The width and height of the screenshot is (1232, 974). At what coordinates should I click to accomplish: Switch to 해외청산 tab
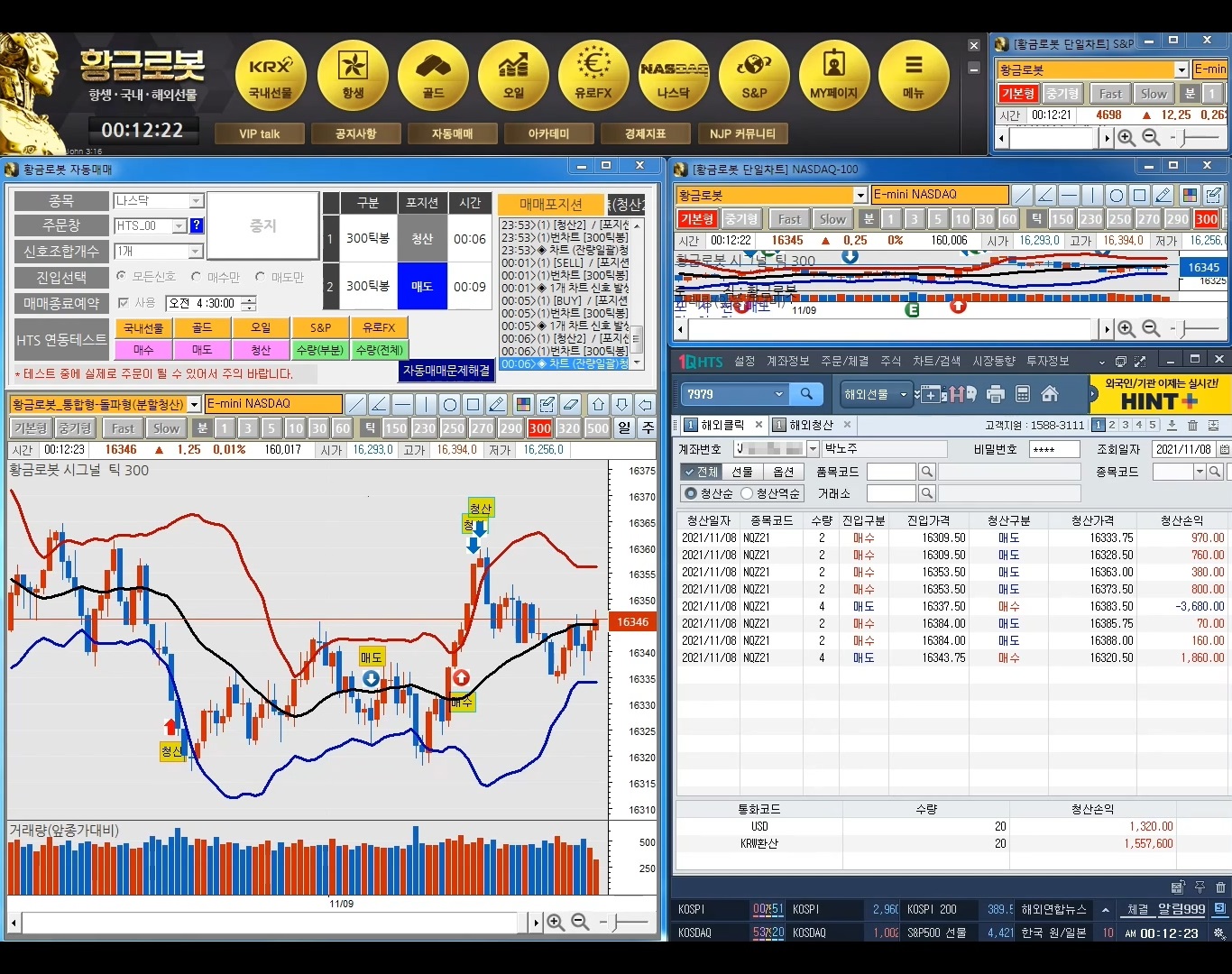pos(811,425)
